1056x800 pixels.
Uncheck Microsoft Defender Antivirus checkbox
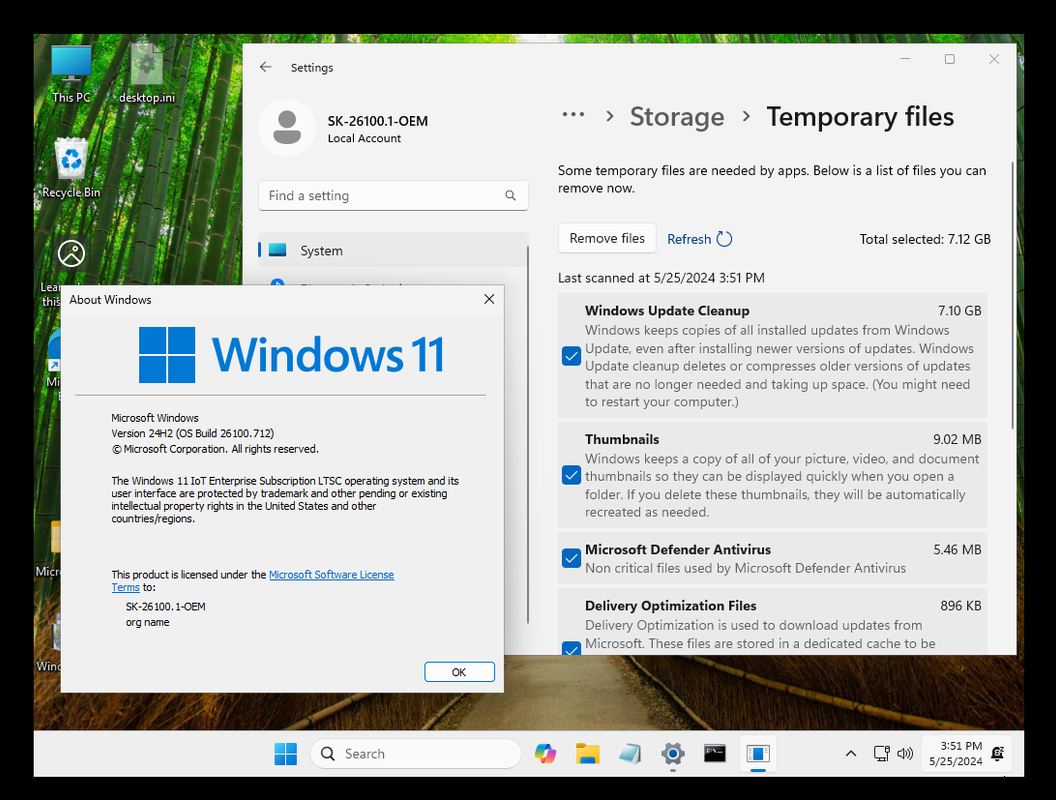click(571, 558)
